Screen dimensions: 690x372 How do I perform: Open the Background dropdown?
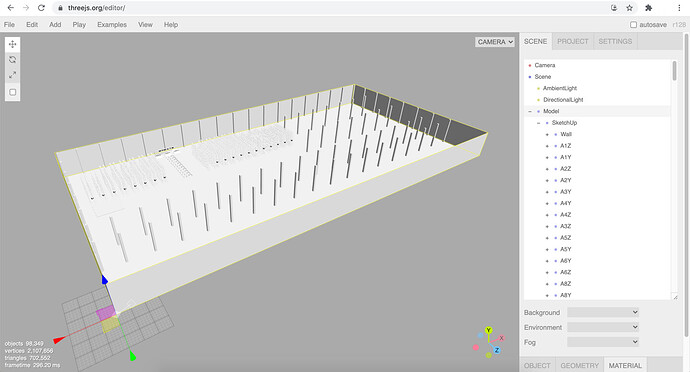[603, 313]
